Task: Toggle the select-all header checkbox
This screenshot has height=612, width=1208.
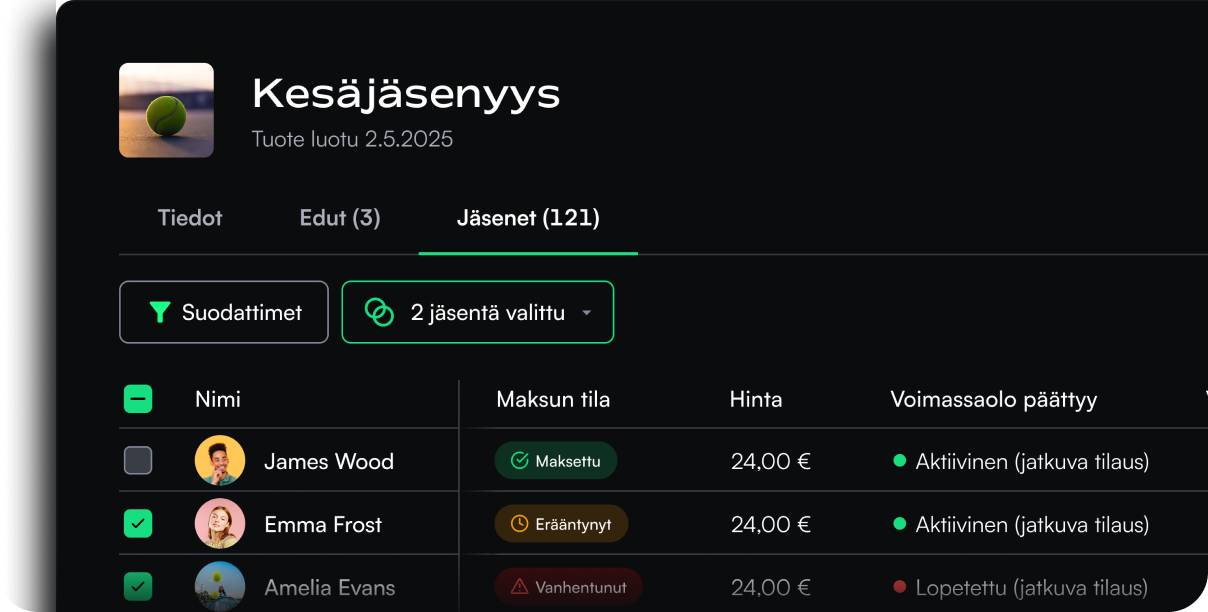Action: point(138,399)
